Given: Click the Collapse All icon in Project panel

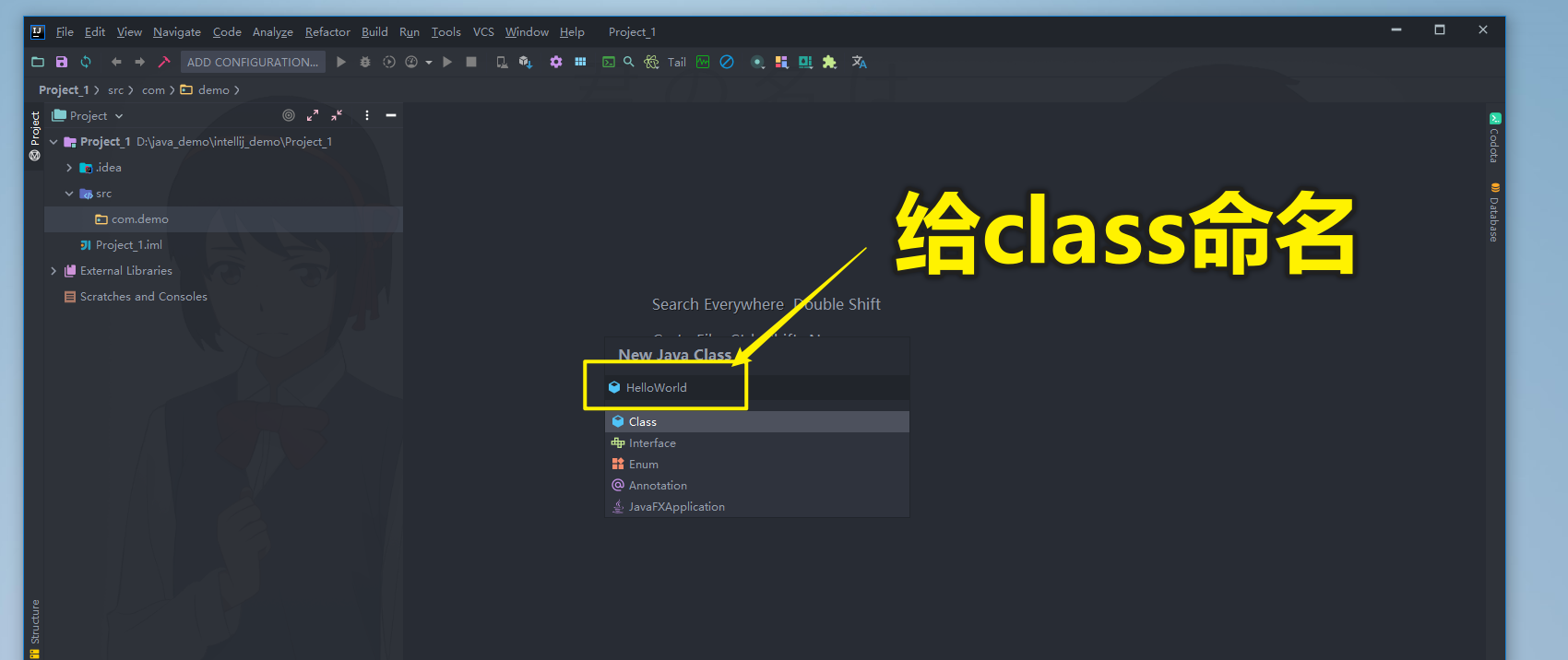Looking at the screenshot, I should tap(337, 115).
